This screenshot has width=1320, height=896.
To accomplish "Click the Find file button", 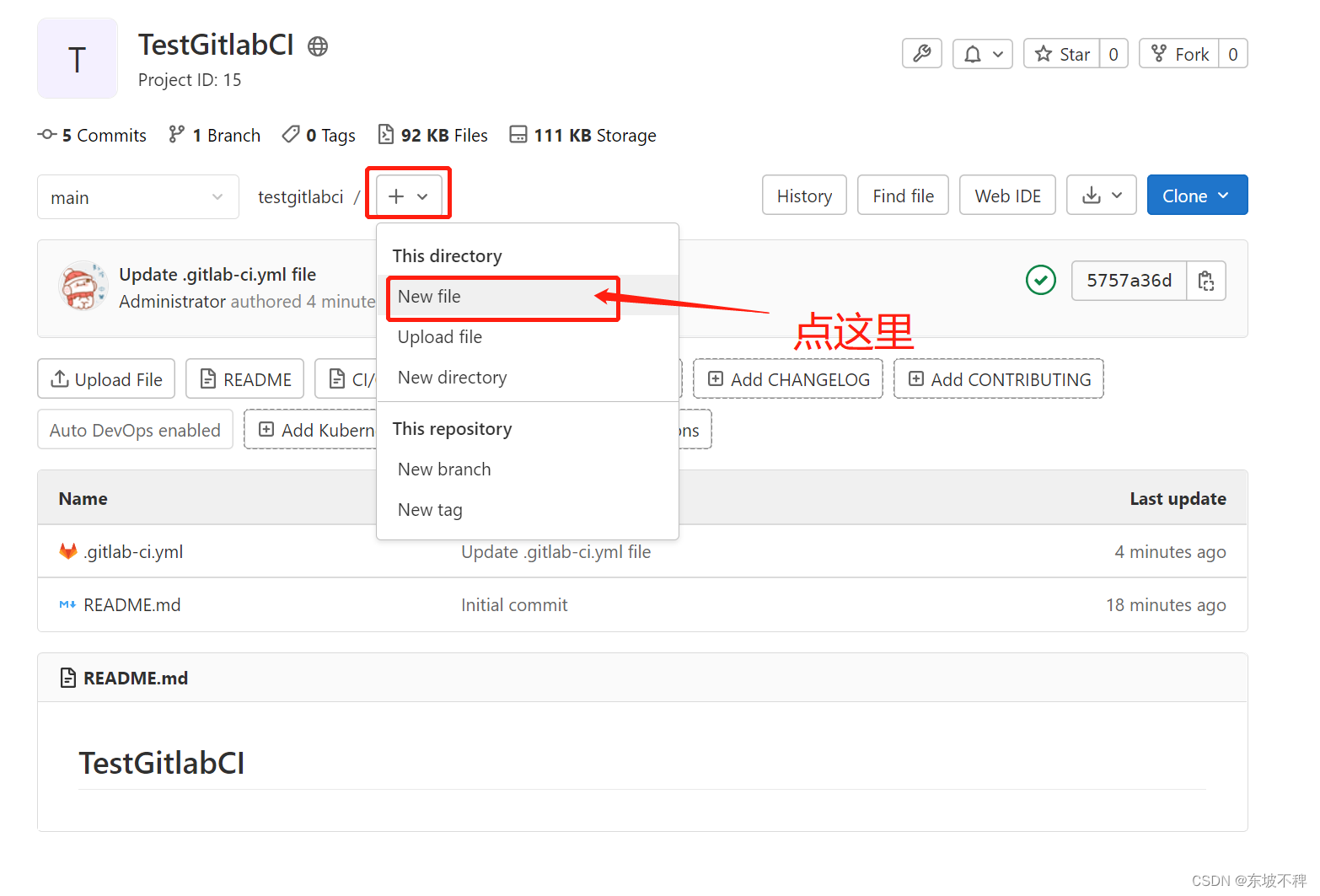I will [903, 196].
